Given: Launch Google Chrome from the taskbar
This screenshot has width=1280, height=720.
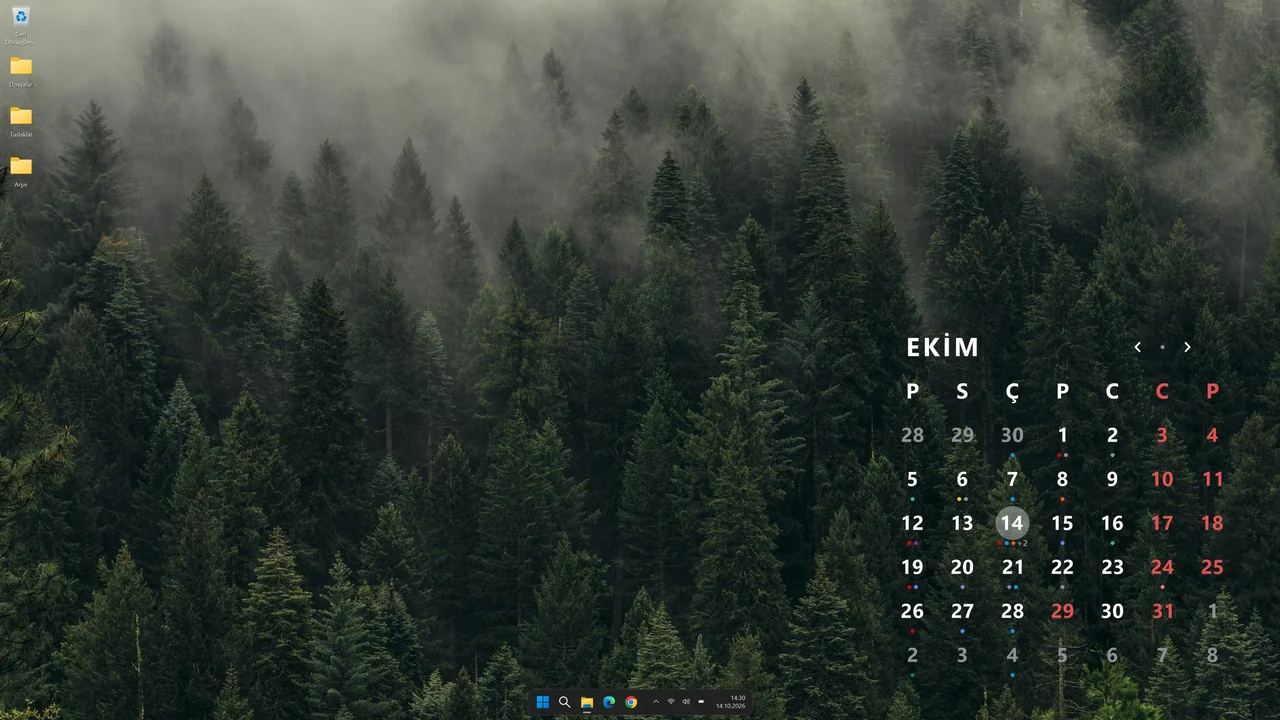Looking at the screenshot, I should [x=631, y=702].
